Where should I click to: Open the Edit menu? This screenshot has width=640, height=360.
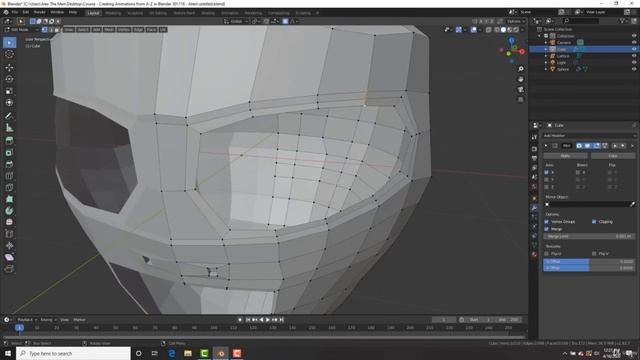[25, 12]
